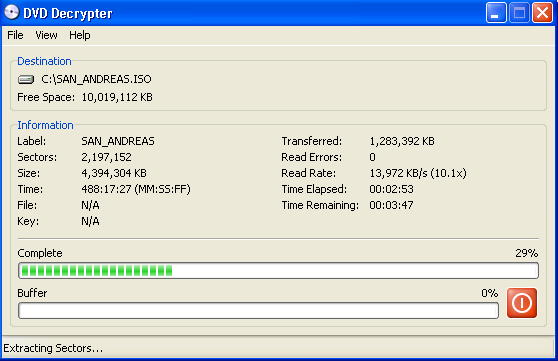Image resolution: width=558 pixels, height=361 pixels.
Task: Select the destination path C:\SAN_ANDREAS.ISO
Action: click(x=96, y=79)
